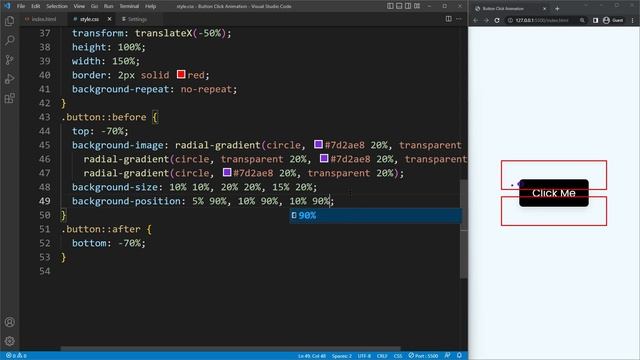Open the Go menu
The width and height of the screenshot is (640, 360).
click(94, 6)
